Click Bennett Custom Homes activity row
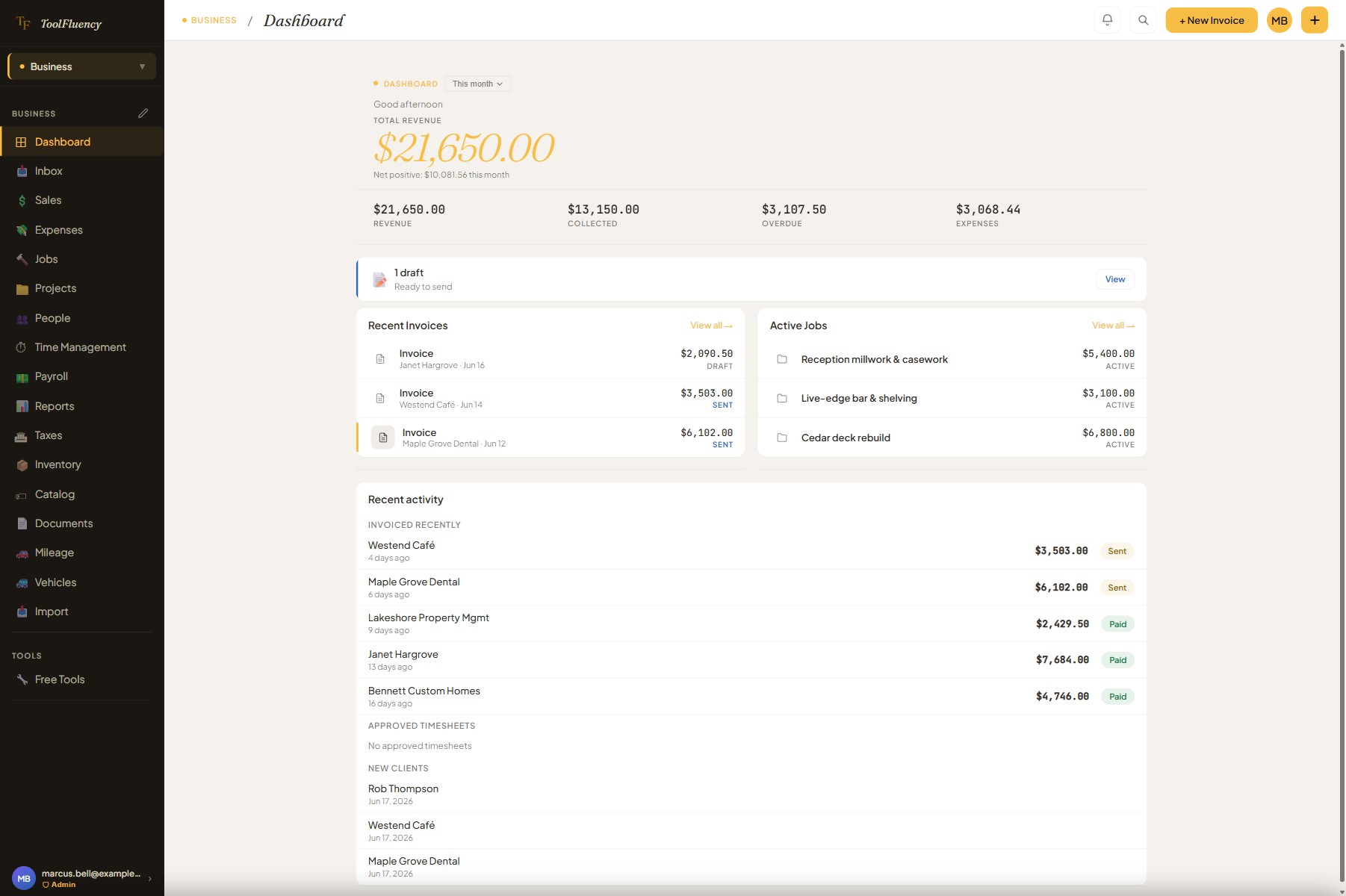The width and height of the screenshot is (1346, 896). 751,697
